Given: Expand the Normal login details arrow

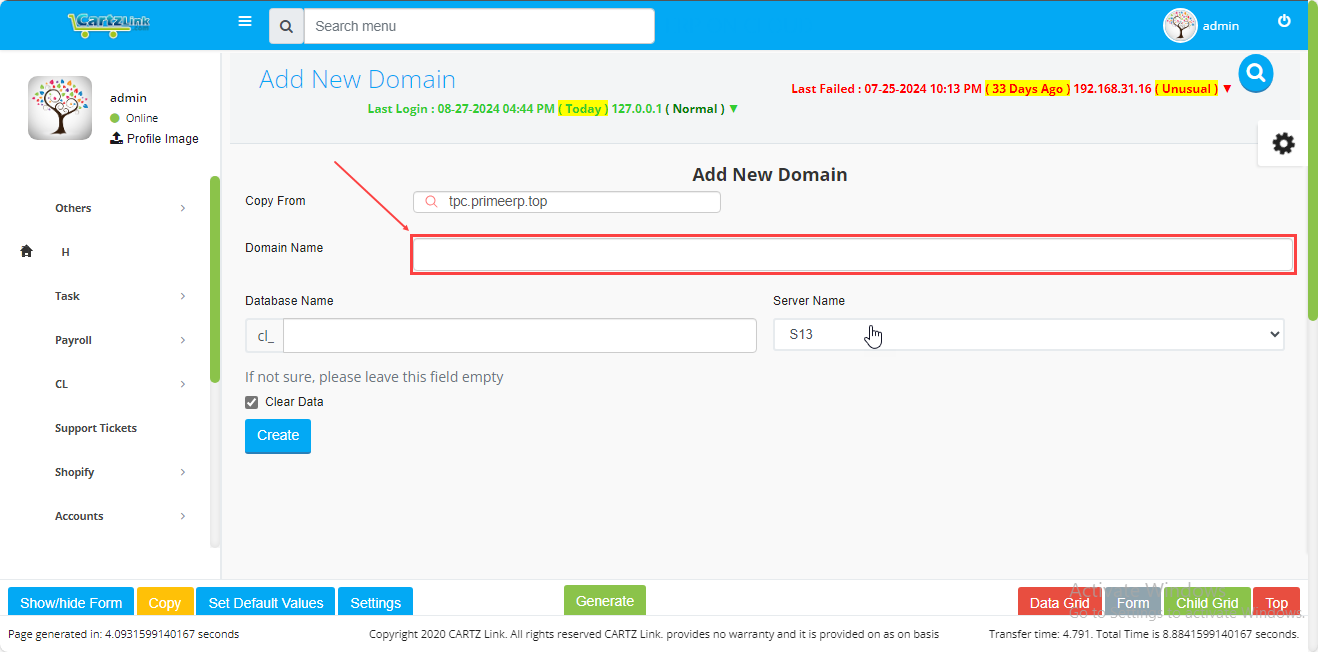Looking at the screenshot, I should click(734, 108).
